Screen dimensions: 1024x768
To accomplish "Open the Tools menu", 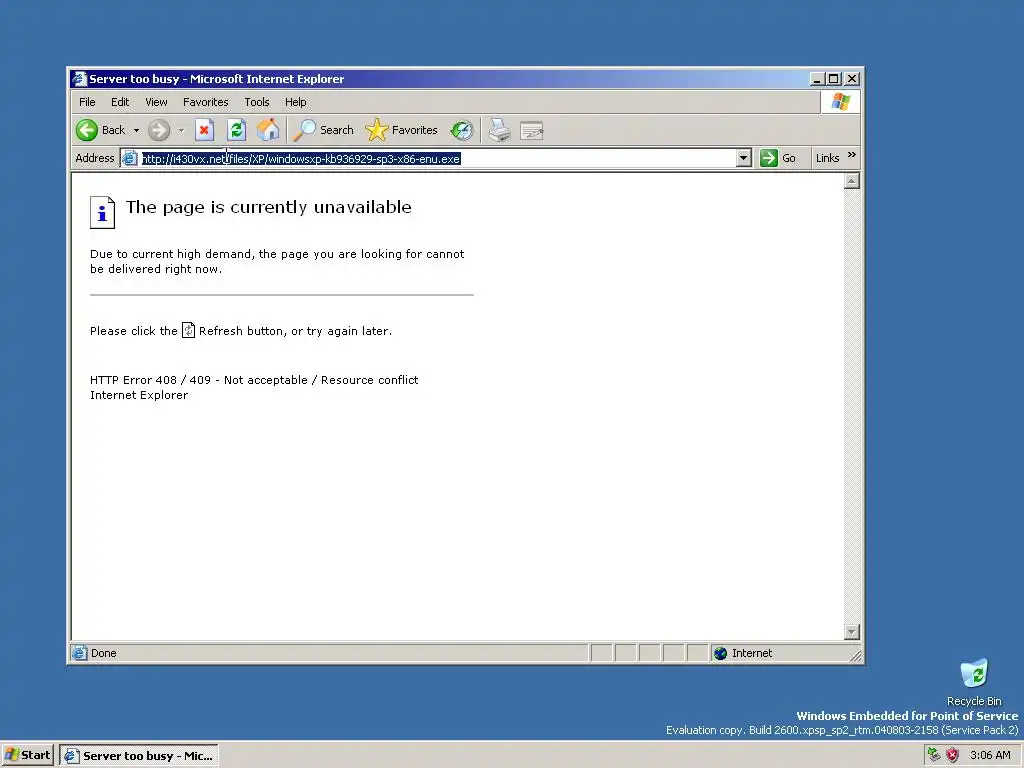I will tap(257, 102).
